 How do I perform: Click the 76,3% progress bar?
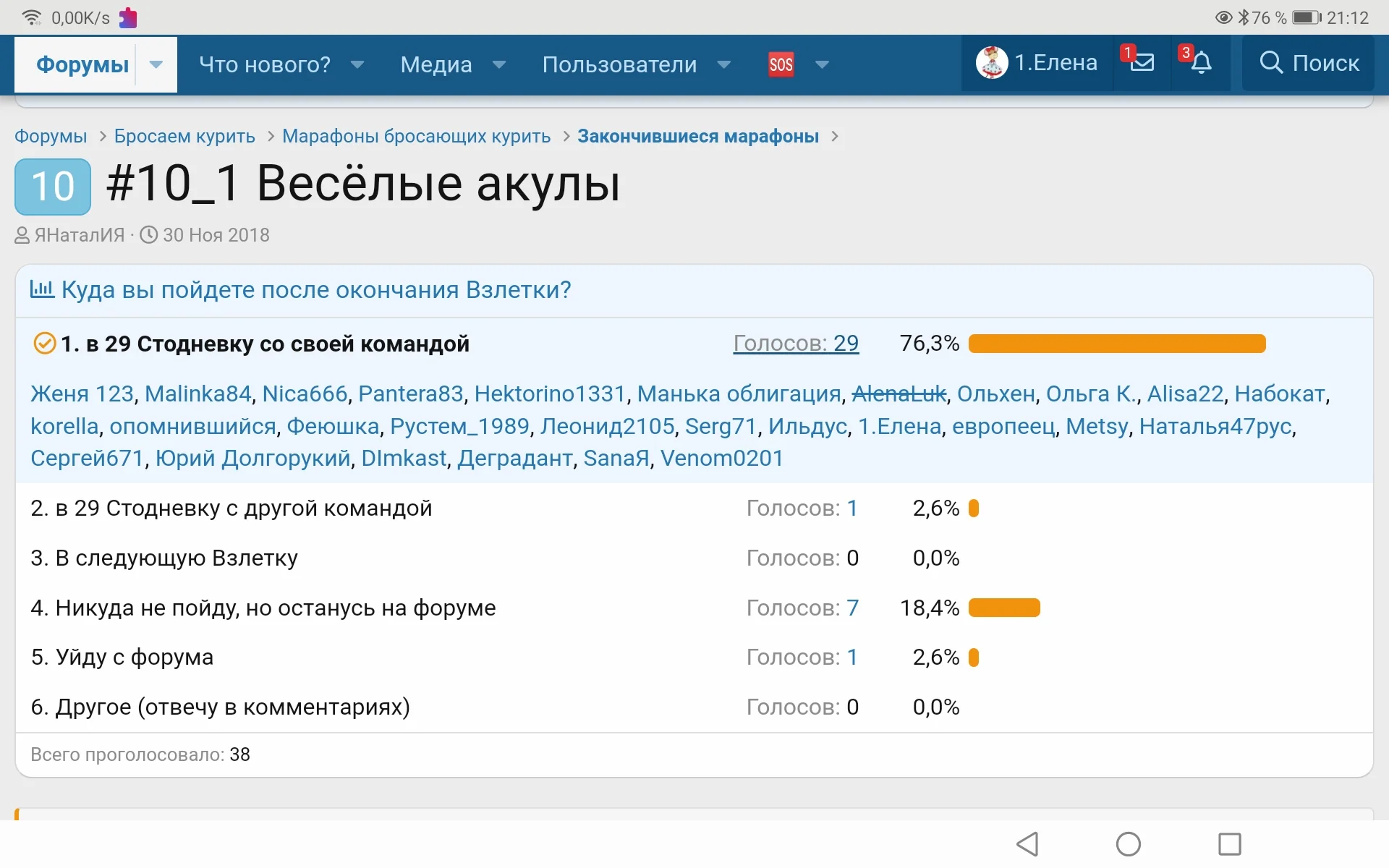[x=1117, y=344]
